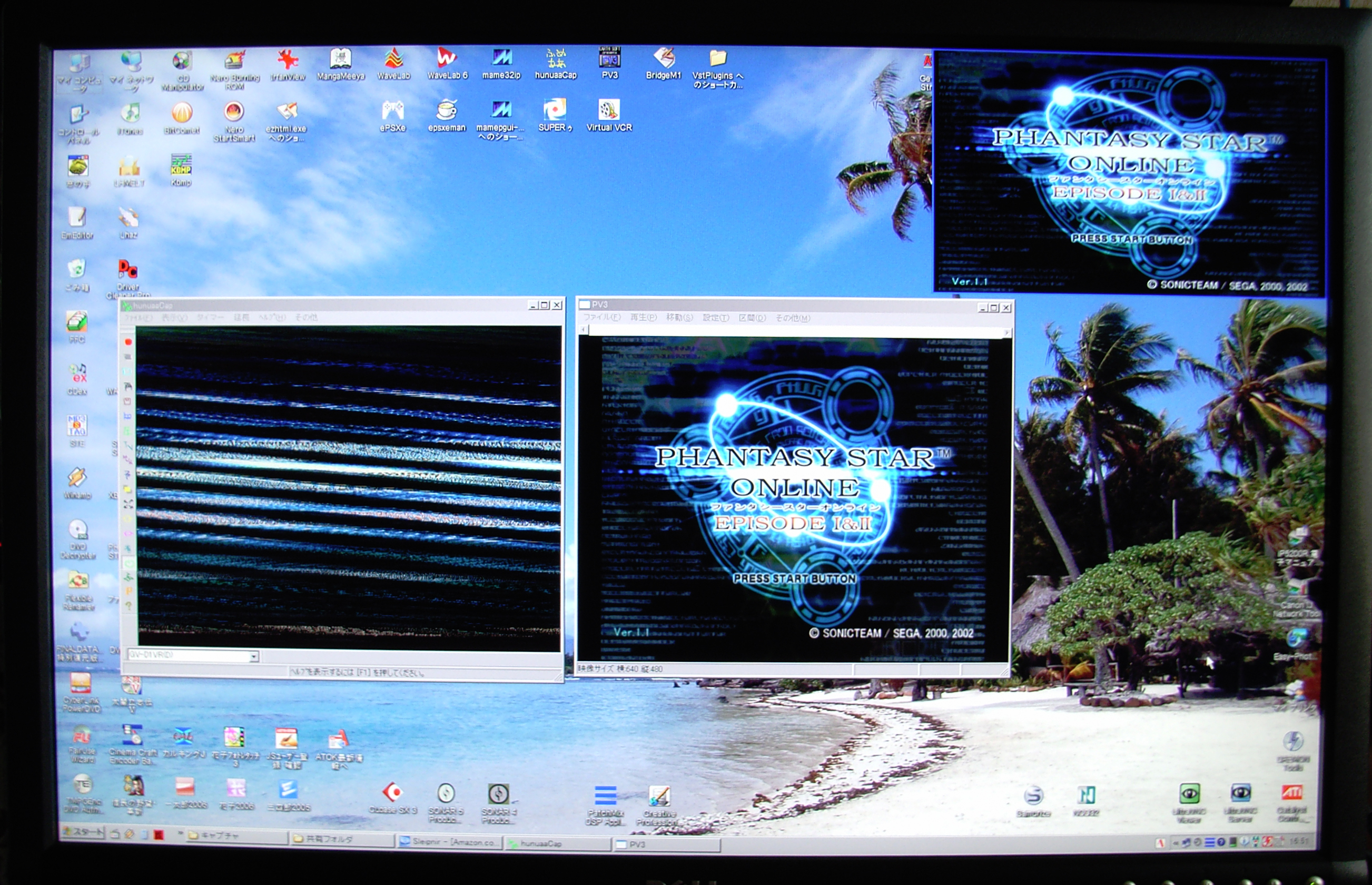
Task: Open the VstPlugins folder shortcut
Action: pyautogui.click(x=717, y=70)
